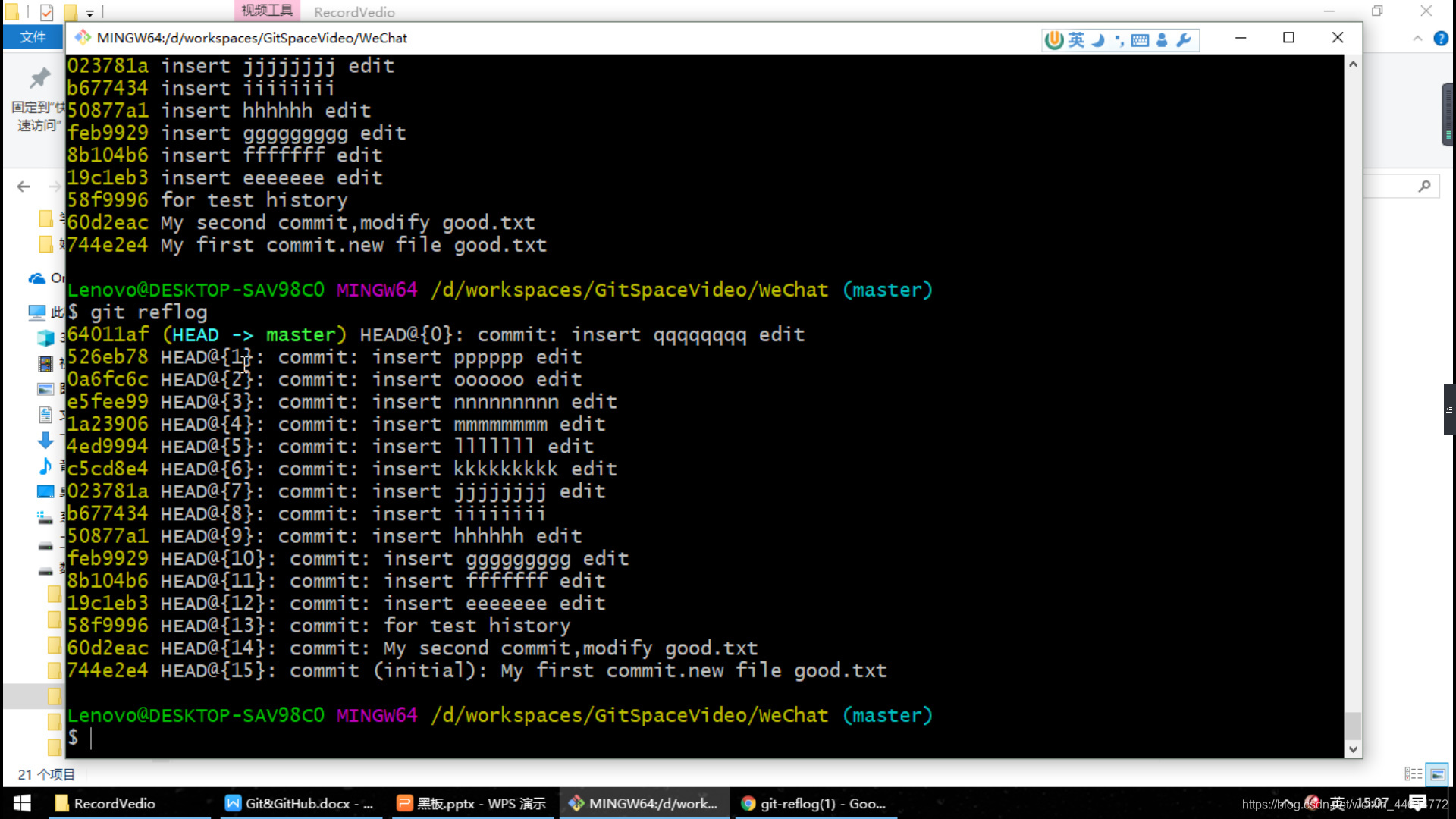Switch to MINGW64 taskbar item
This screenshot has height=819, width=1456.
pos(645,803)
